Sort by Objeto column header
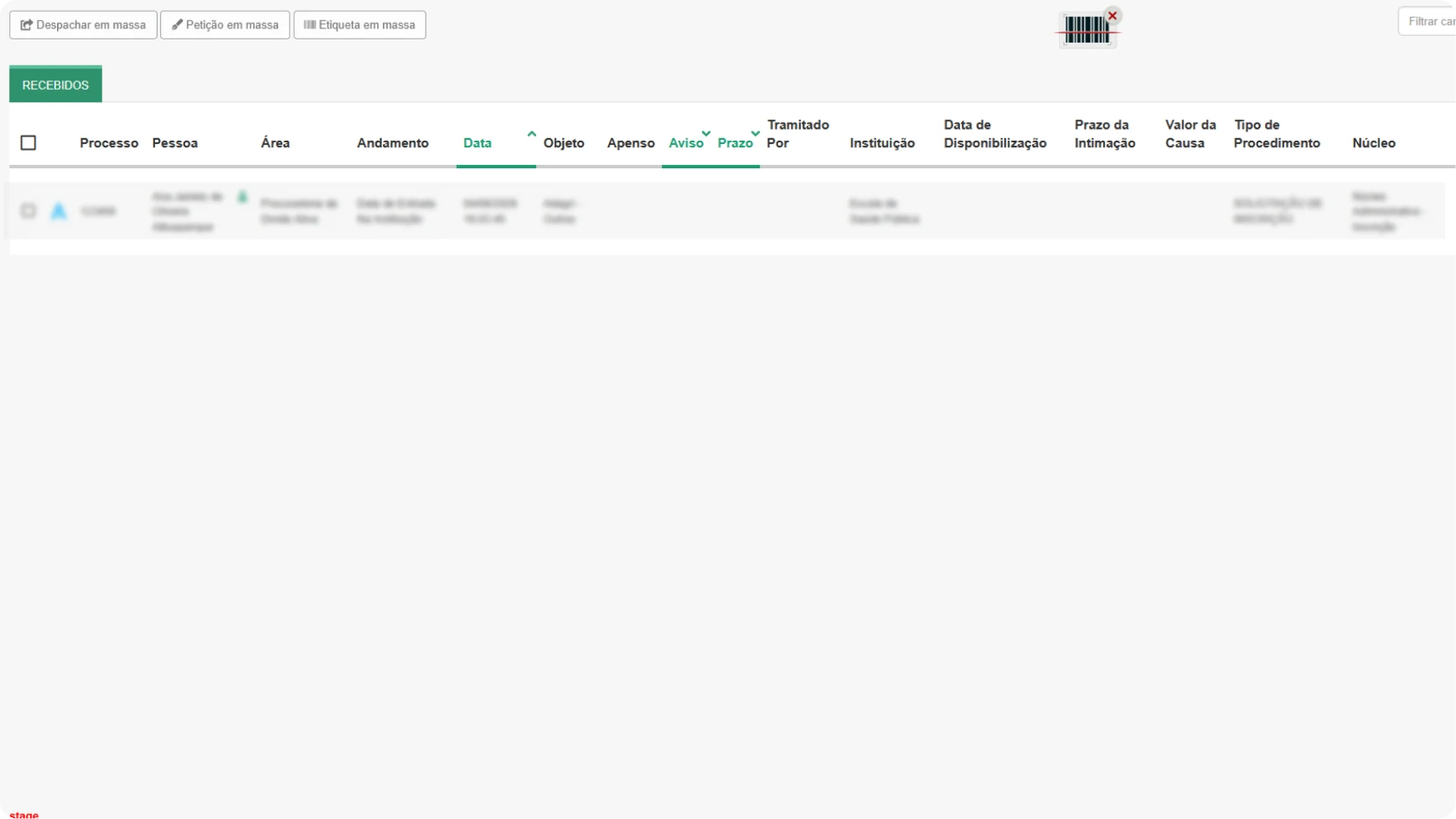 click(x=564, y=143)
